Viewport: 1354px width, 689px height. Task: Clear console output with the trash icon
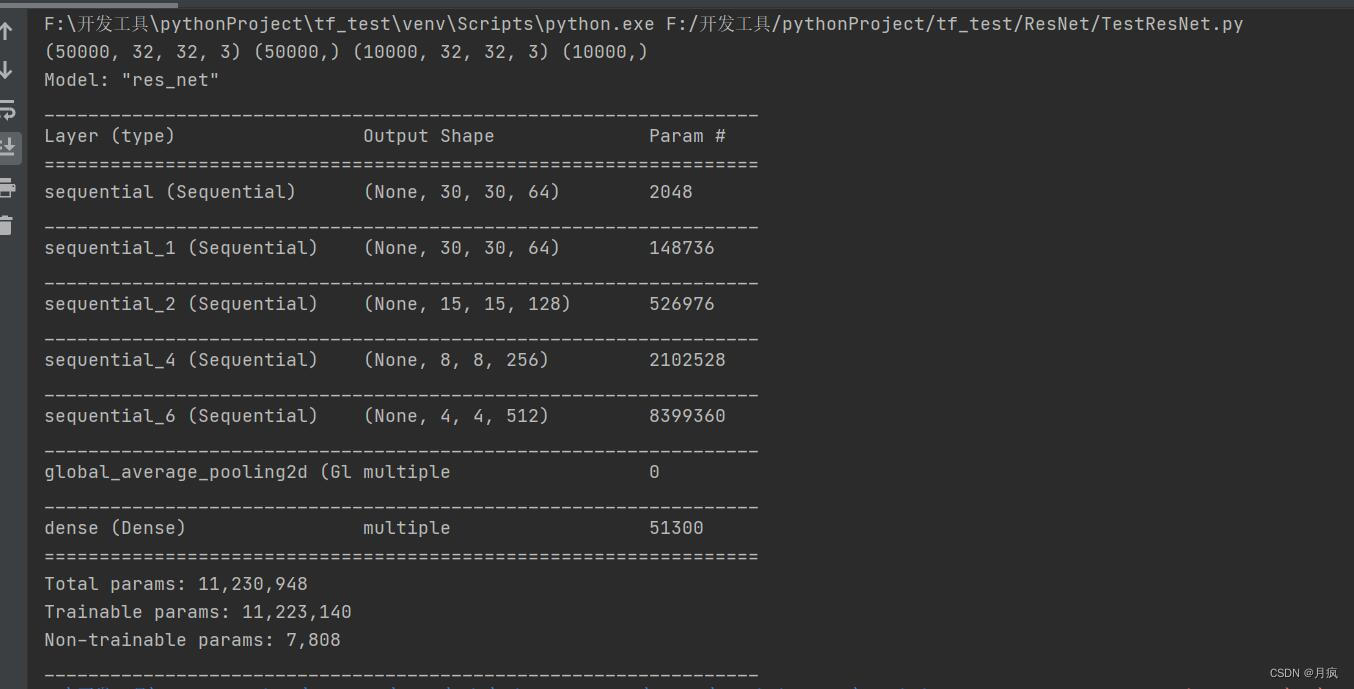6,226
